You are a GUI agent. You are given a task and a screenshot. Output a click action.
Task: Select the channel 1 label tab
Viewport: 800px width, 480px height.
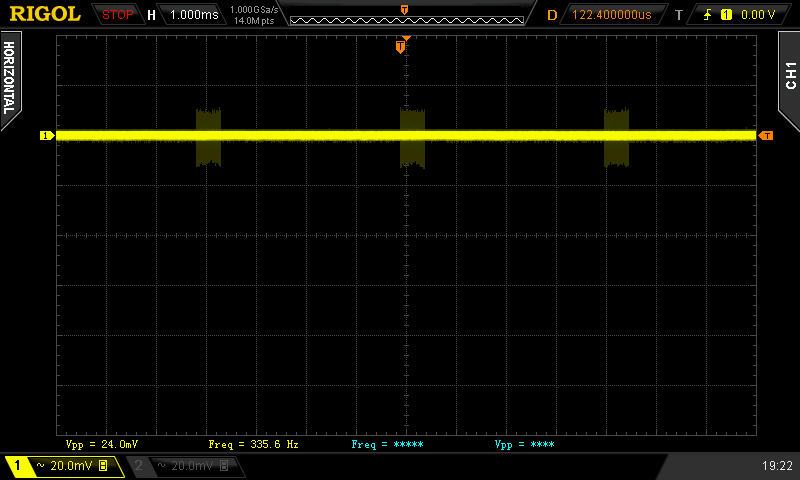(17, 465)
